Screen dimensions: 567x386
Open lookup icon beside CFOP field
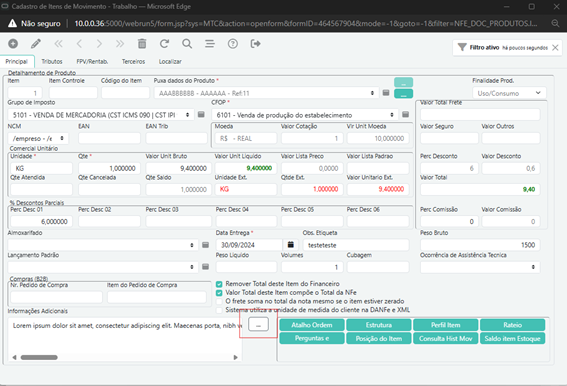[405, 115]
